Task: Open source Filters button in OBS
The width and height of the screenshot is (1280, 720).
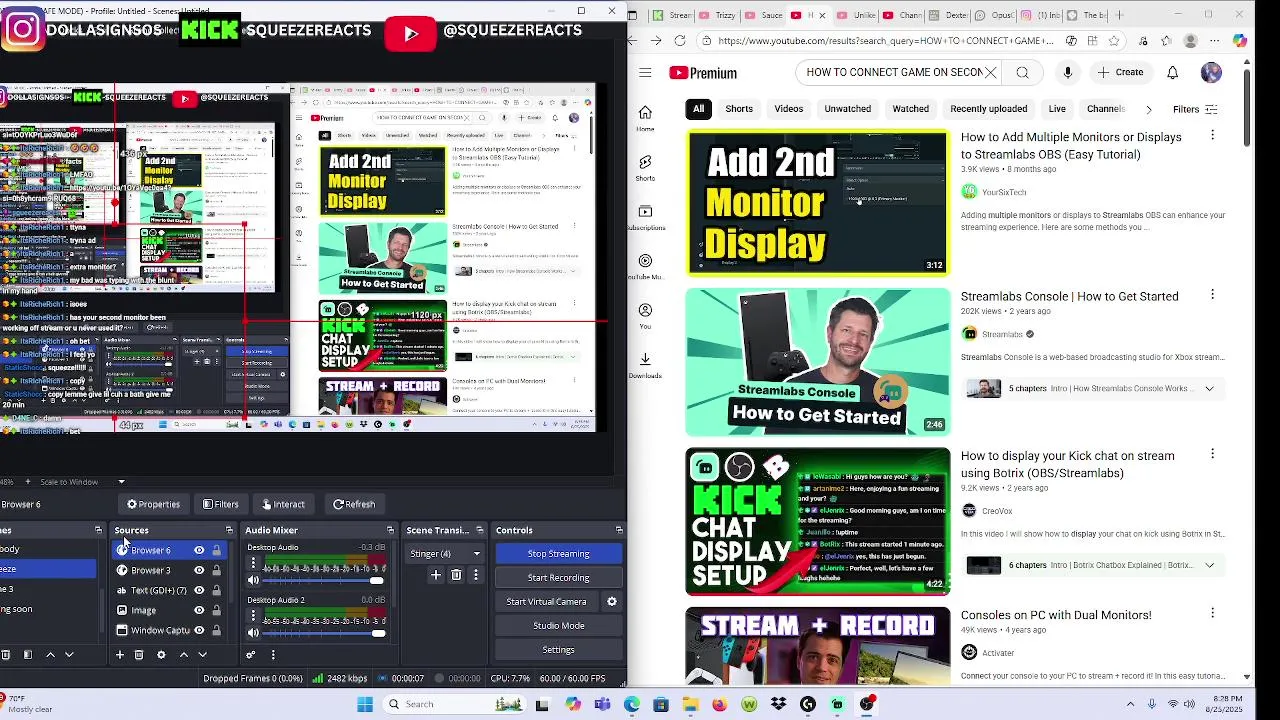Action: click(x=220, y=504)
